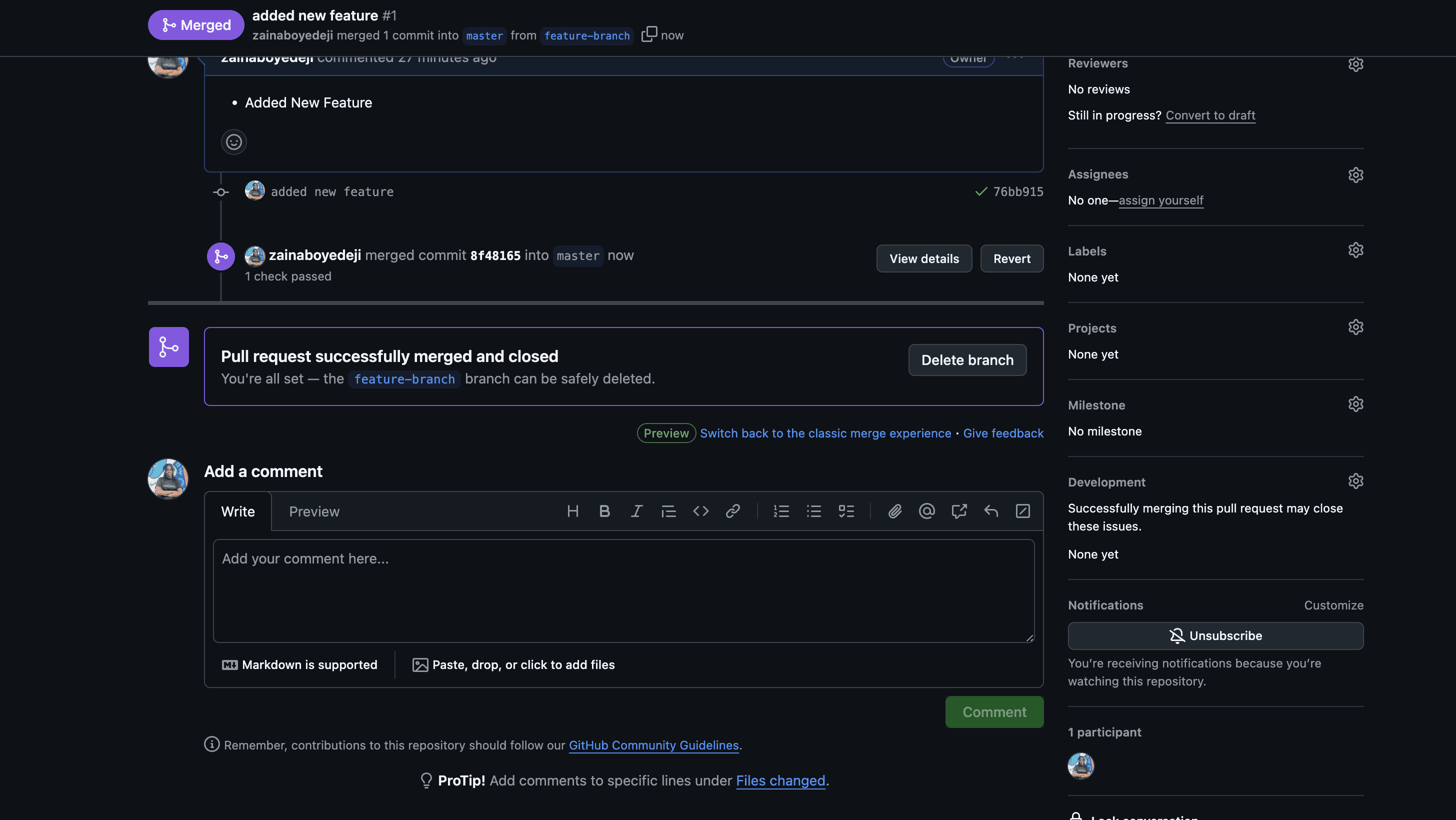Click the add reaction smiley icon

(x=233, y=142)
